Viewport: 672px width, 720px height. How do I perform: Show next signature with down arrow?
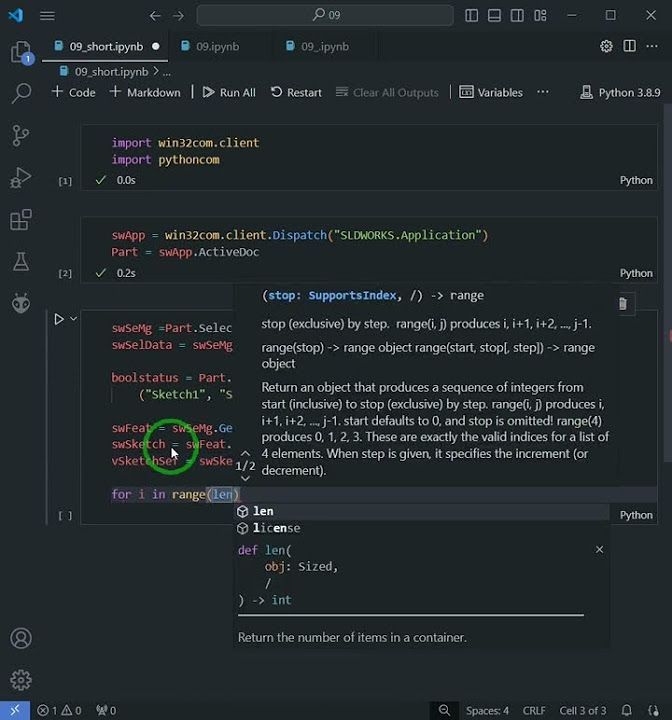pyautogui.click(x=245, y=478)
